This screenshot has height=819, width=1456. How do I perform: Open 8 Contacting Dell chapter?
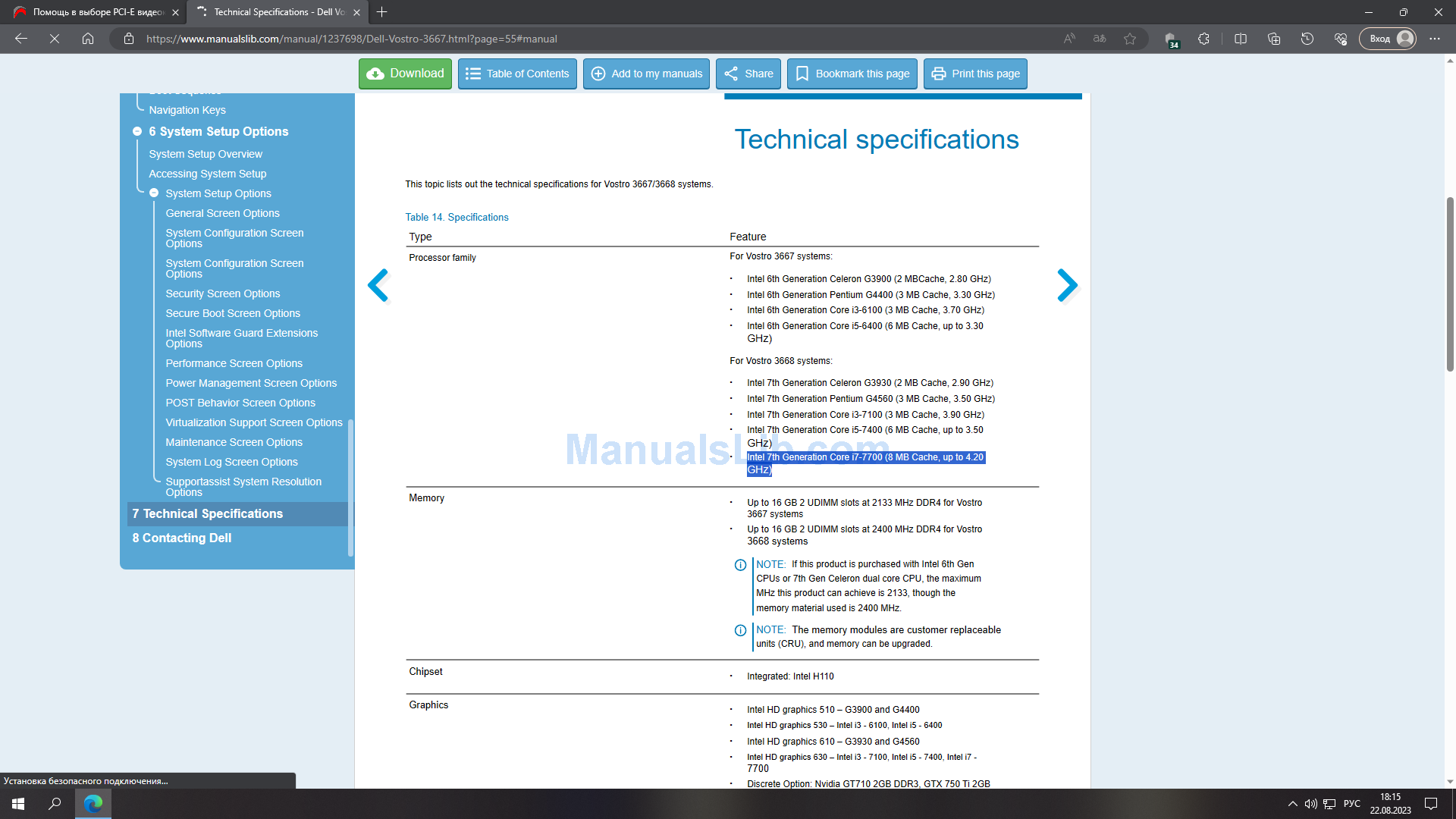tap(182, 538)
